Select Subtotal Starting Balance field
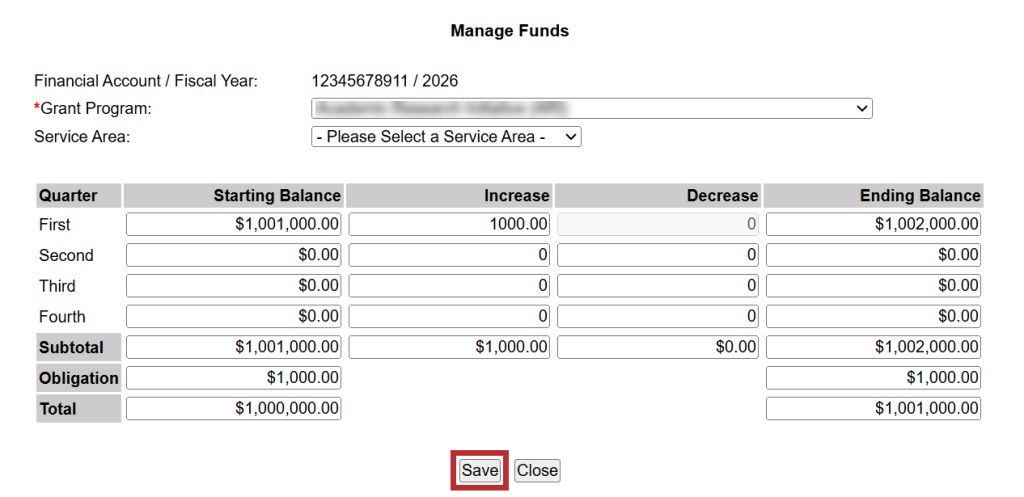 coord(233,347)
